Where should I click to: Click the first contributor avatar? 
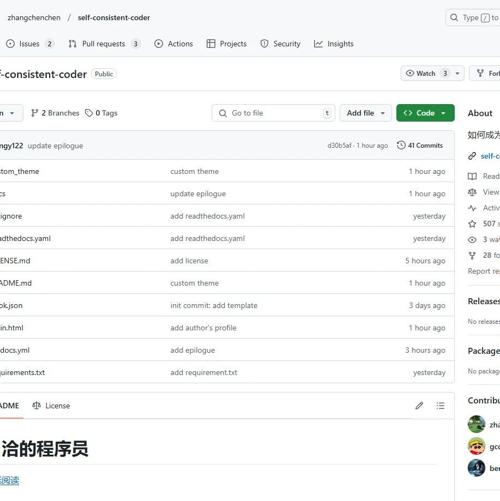(476, 424)
